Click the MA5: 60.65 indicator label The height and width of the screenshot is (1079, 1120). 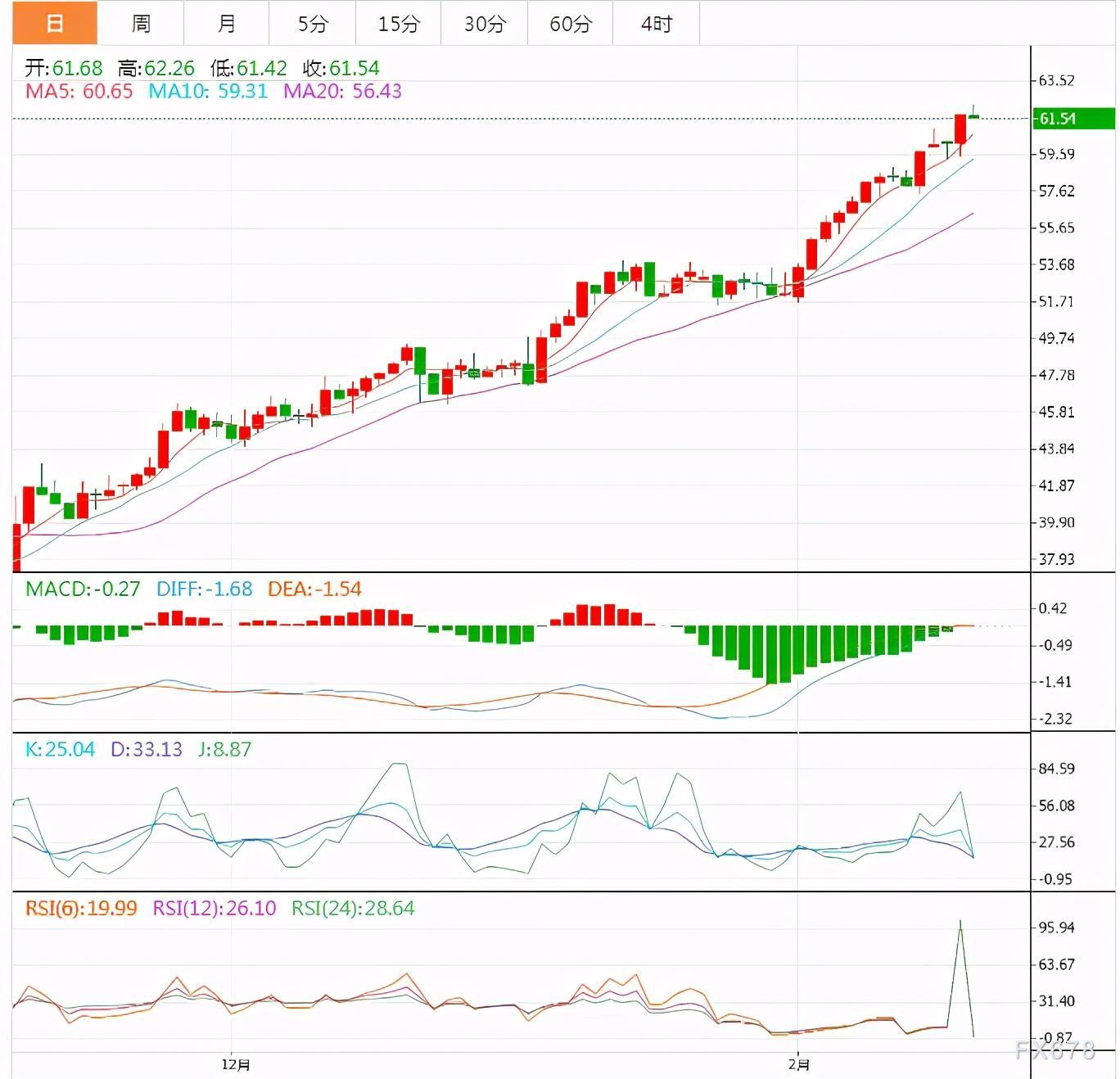point(79,91)
